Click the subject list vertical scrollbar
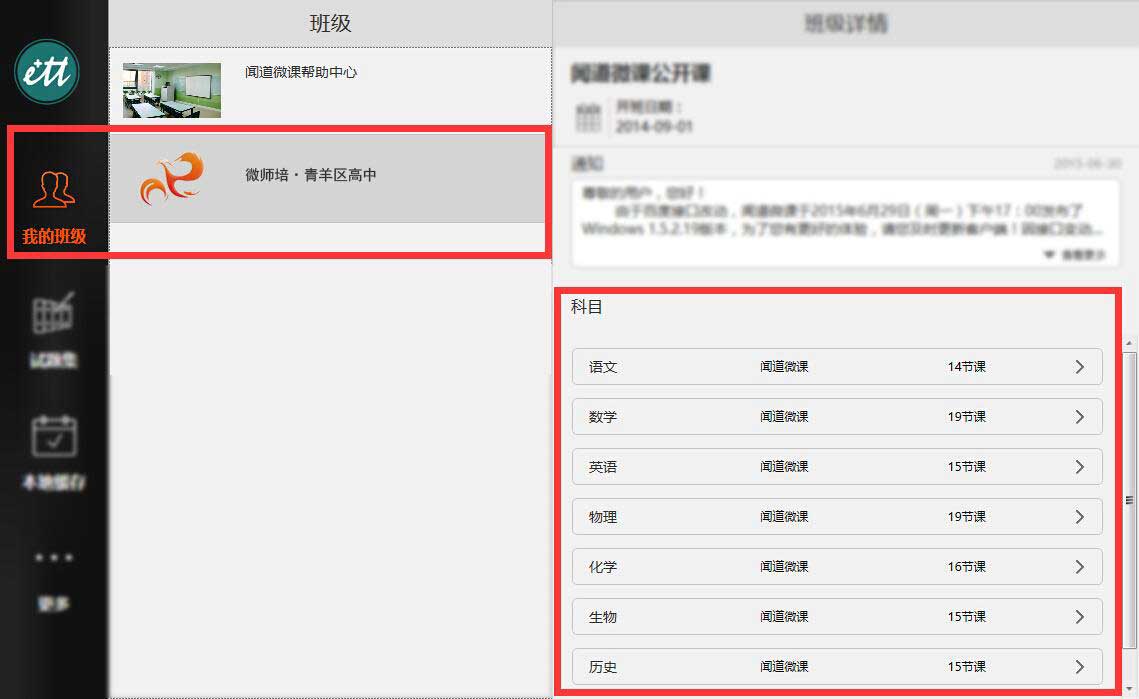 coord(1130,500)
